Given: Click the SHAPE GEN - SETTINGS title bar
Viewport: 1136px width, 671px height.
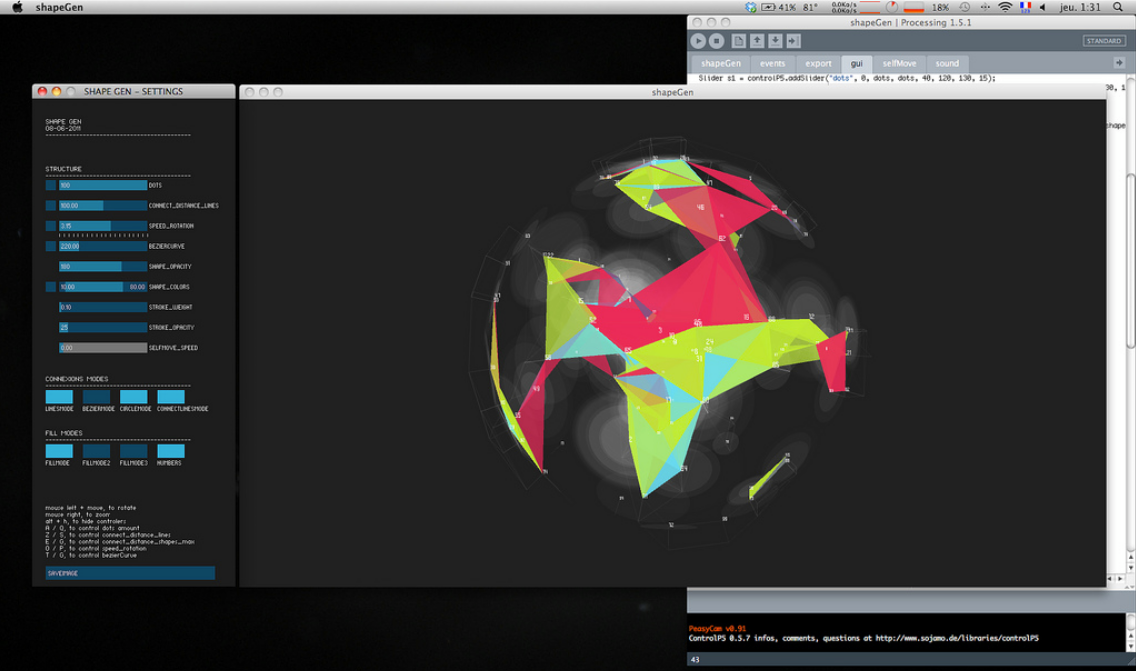Looking at the screenshot, I should (x=133, y=91).
